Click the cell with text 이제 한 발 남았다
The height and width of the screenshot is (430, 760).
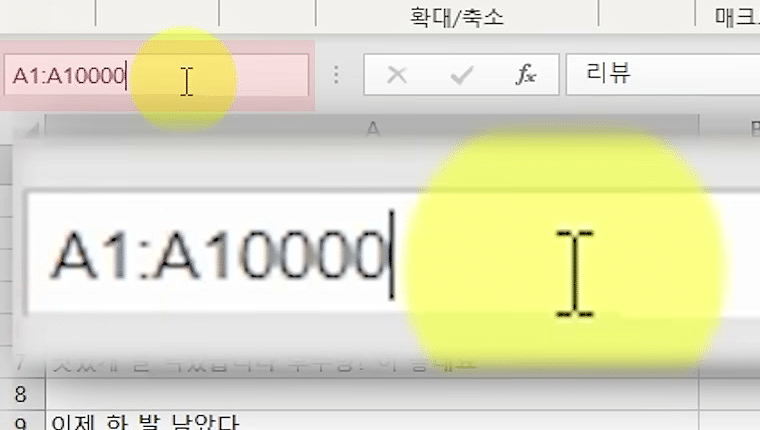pos(372,421)
